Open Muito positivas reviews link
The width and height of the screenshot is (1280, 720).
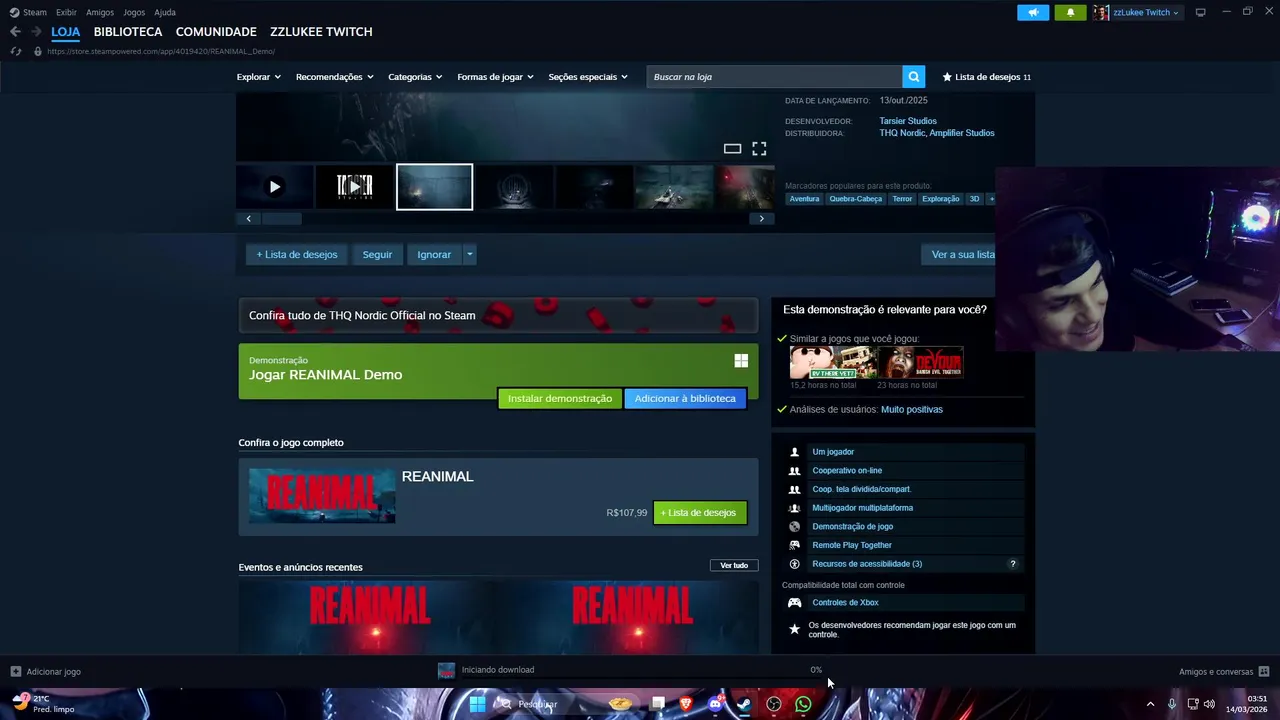[x=912, y=409]
